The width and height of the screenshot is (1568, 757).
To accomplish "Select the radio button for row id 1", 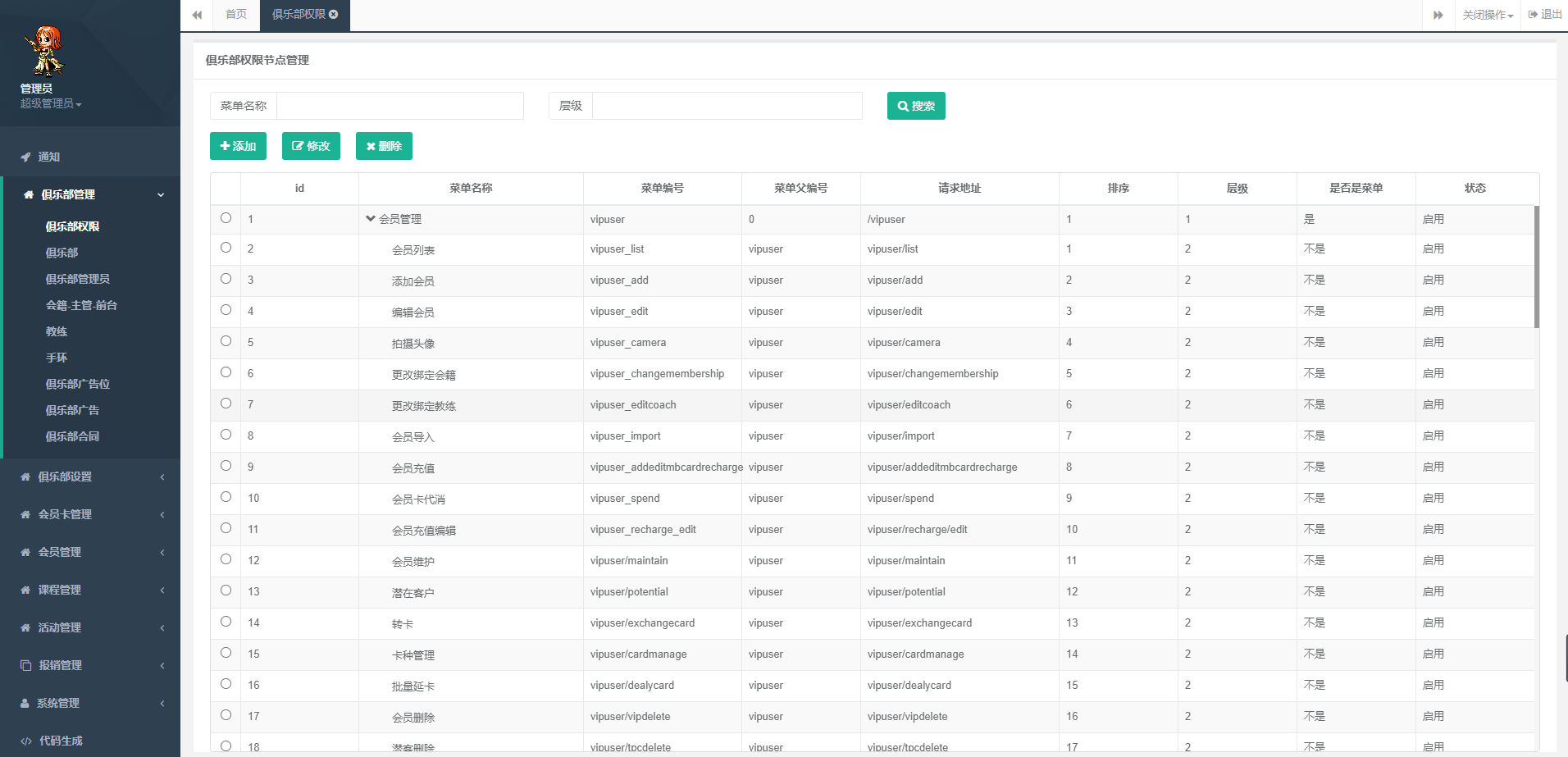I will coord(226,218).
